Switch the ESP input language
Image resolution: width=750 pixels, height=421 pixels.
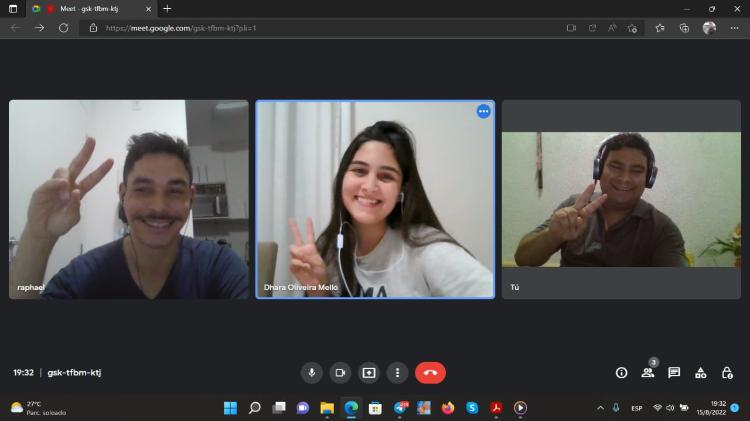637,408
